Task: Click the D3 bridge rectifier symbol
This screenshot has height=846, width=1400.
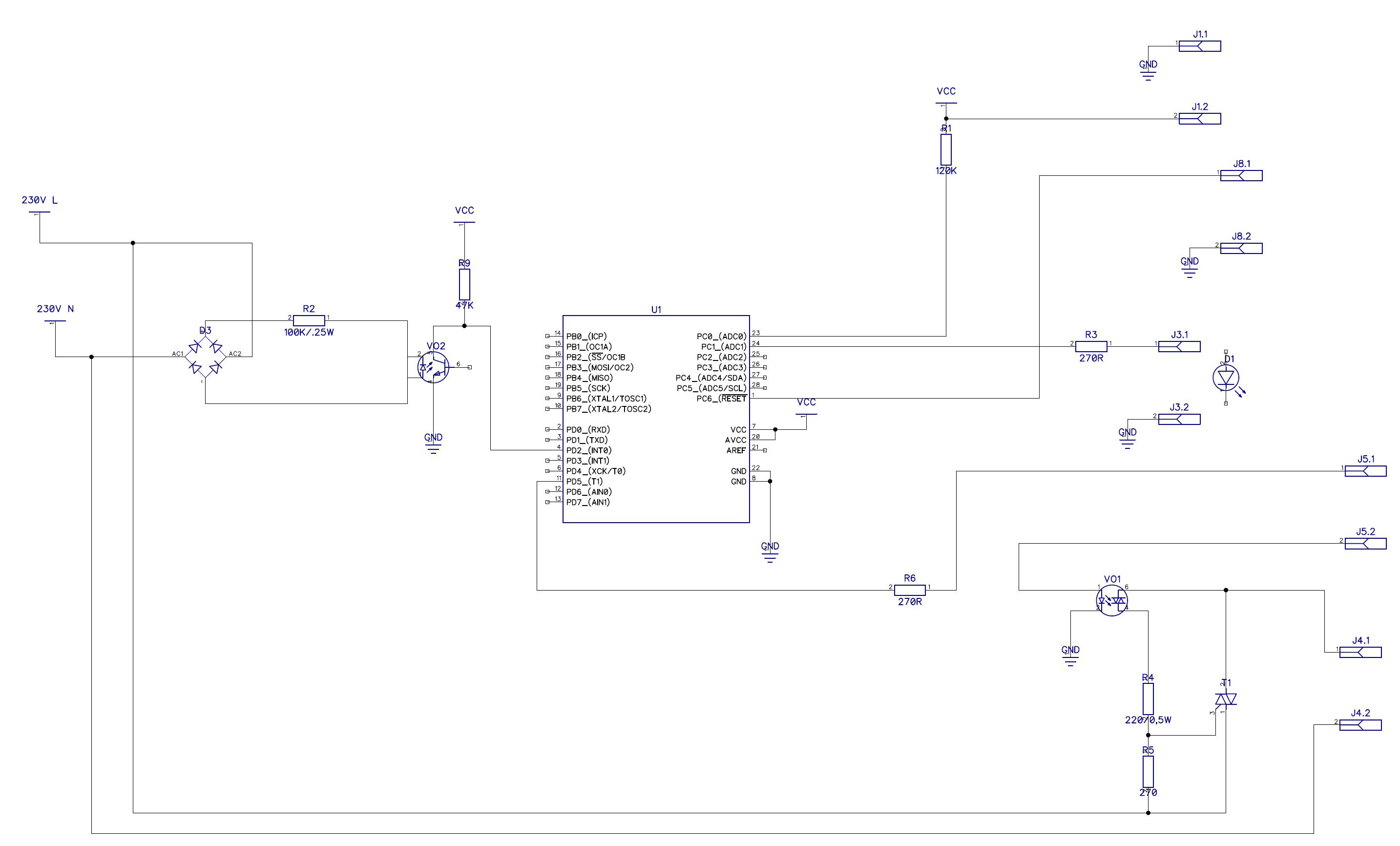Action: click(205, 357)
